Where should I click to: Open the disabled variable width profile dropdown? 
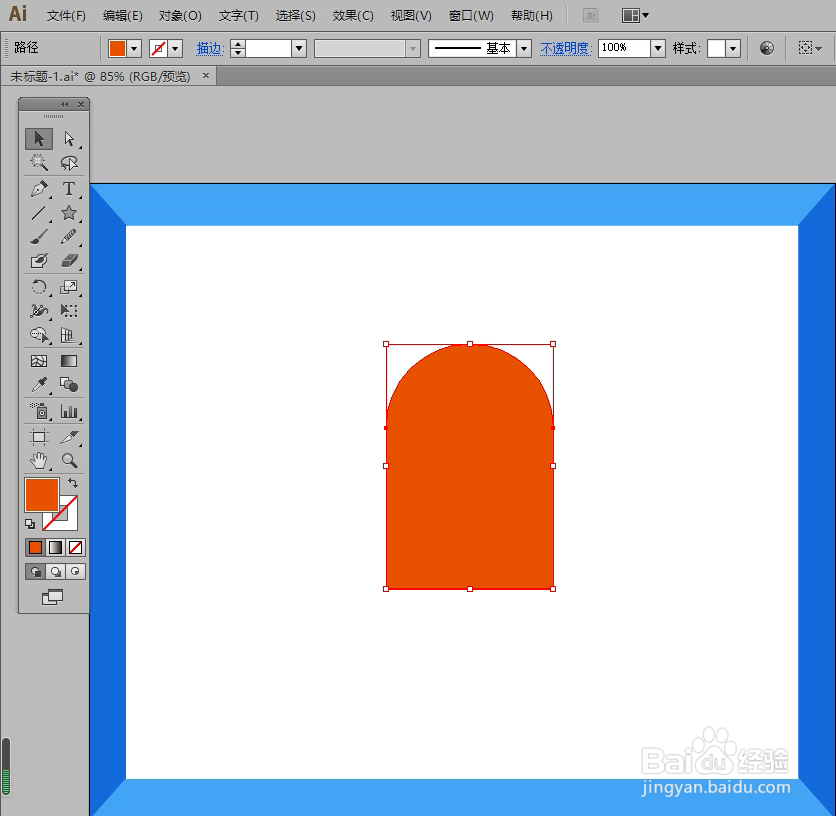pos(413,49)
